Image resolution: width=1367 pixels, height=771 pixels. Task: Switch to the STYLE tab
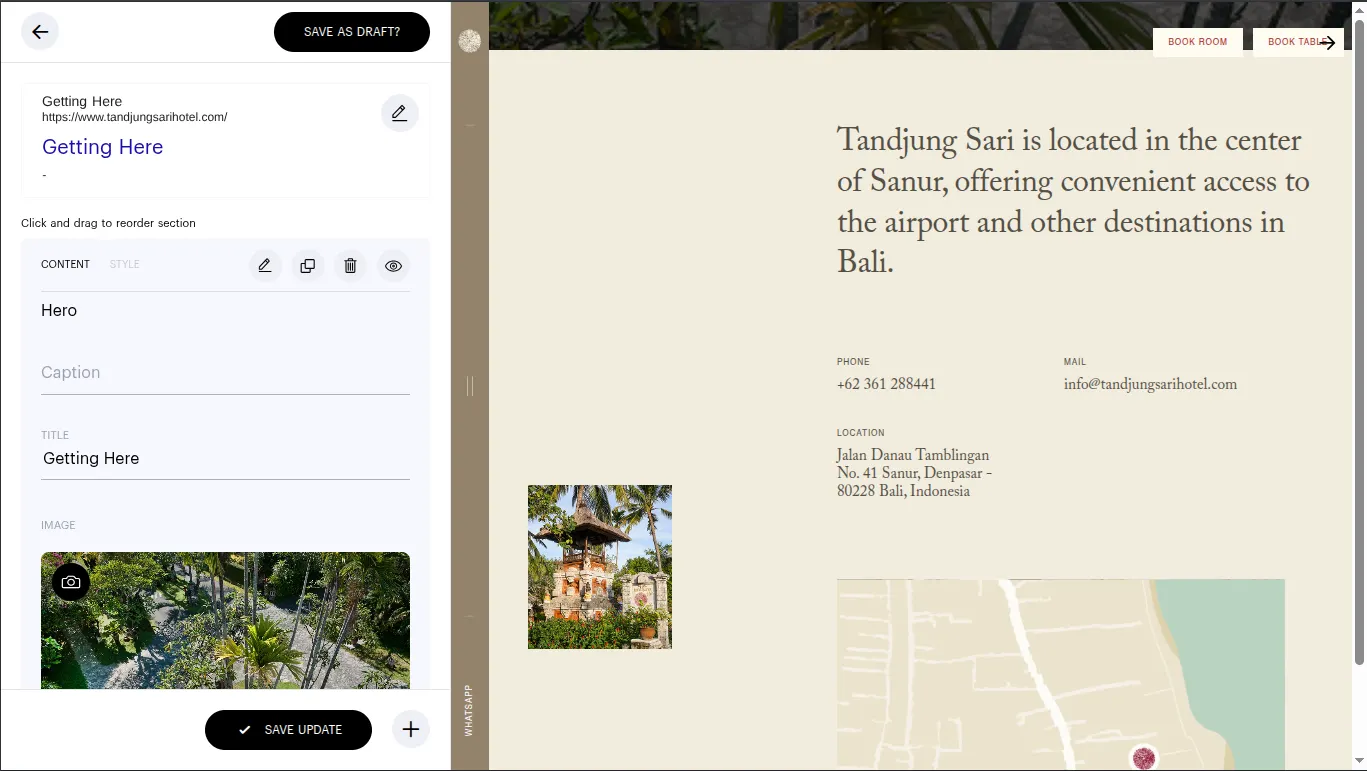pyautogui.click(x=124, y=265)
